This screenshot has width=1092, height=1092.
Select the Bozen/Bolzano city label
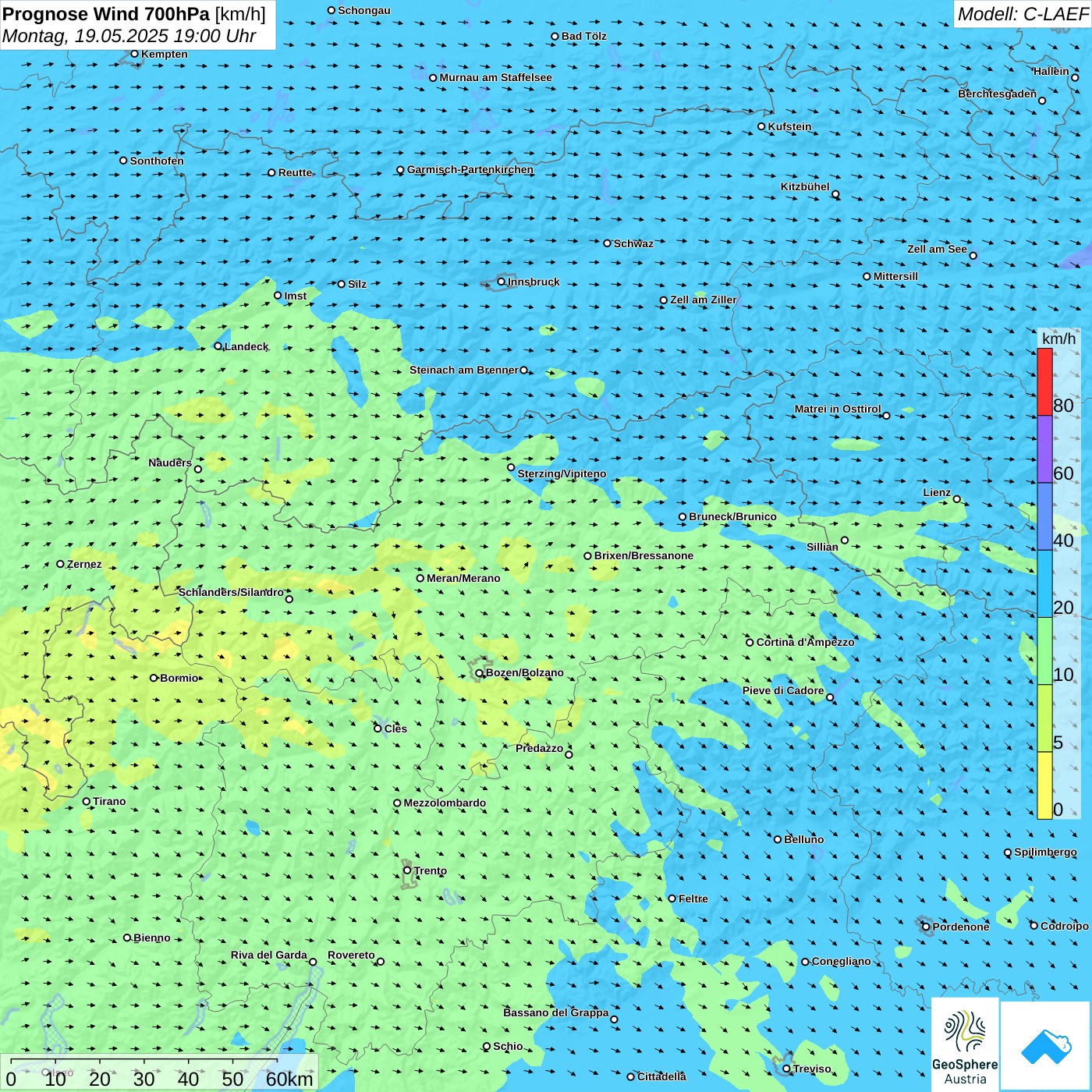pyautogui.click(x=524, y=672)
